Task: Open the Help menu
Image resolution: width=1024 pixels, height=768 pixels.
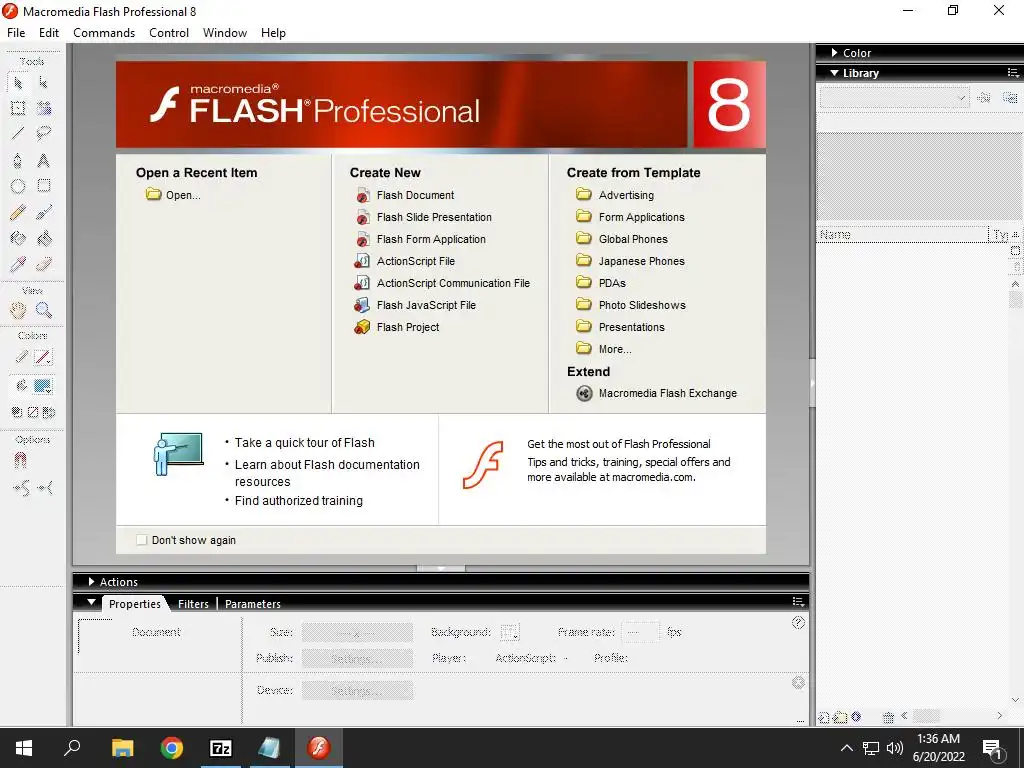Action: click(273, 33)
